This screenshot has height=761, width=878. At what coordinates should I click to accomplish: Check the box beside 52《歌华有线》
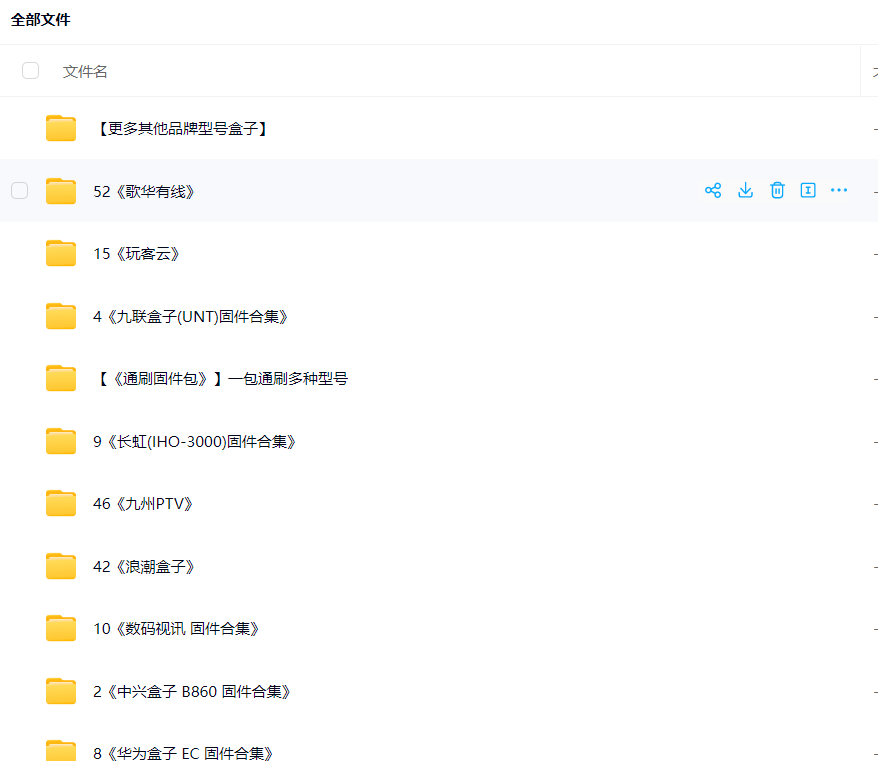tap(19, 190)
